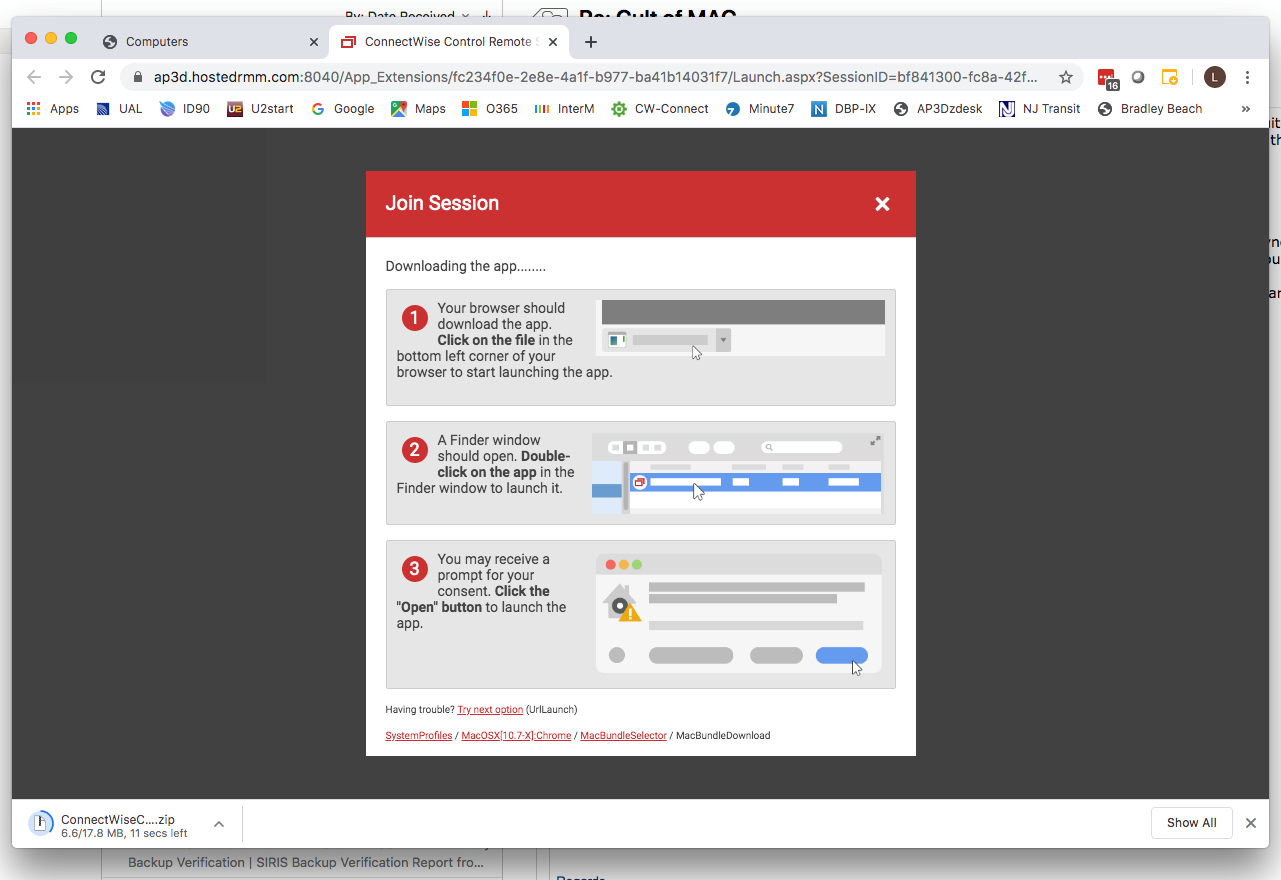The image size is (1281, 880).
Task: Reload the current page
Action: point(97,76)
